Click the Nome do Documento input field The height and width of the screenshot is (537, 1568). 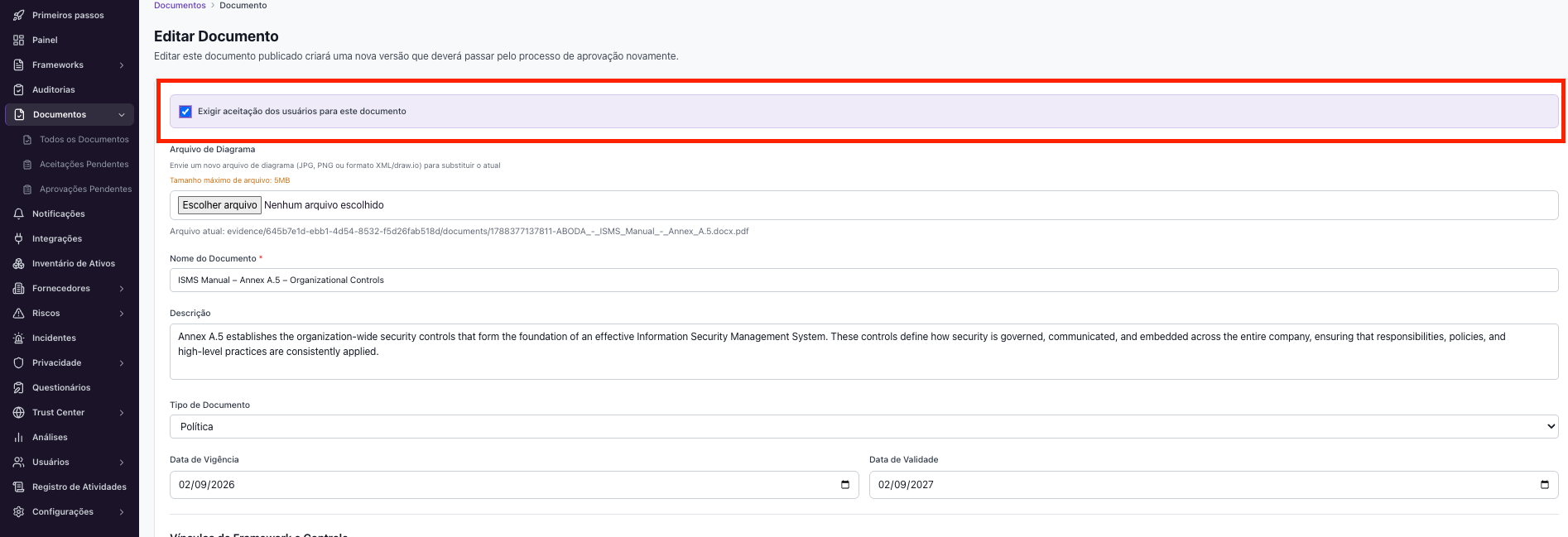863,280
